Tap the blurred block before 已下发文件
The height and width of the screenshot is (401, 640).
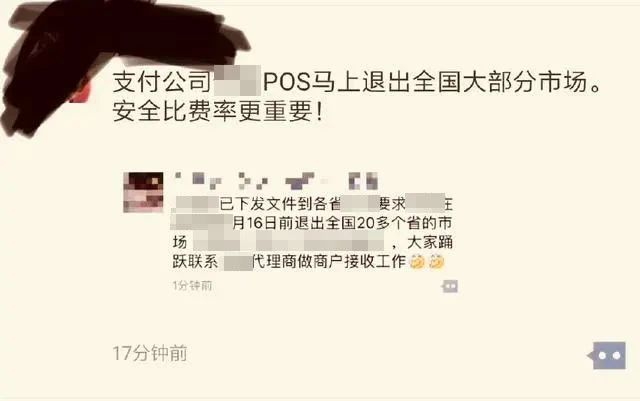[196, 204]
